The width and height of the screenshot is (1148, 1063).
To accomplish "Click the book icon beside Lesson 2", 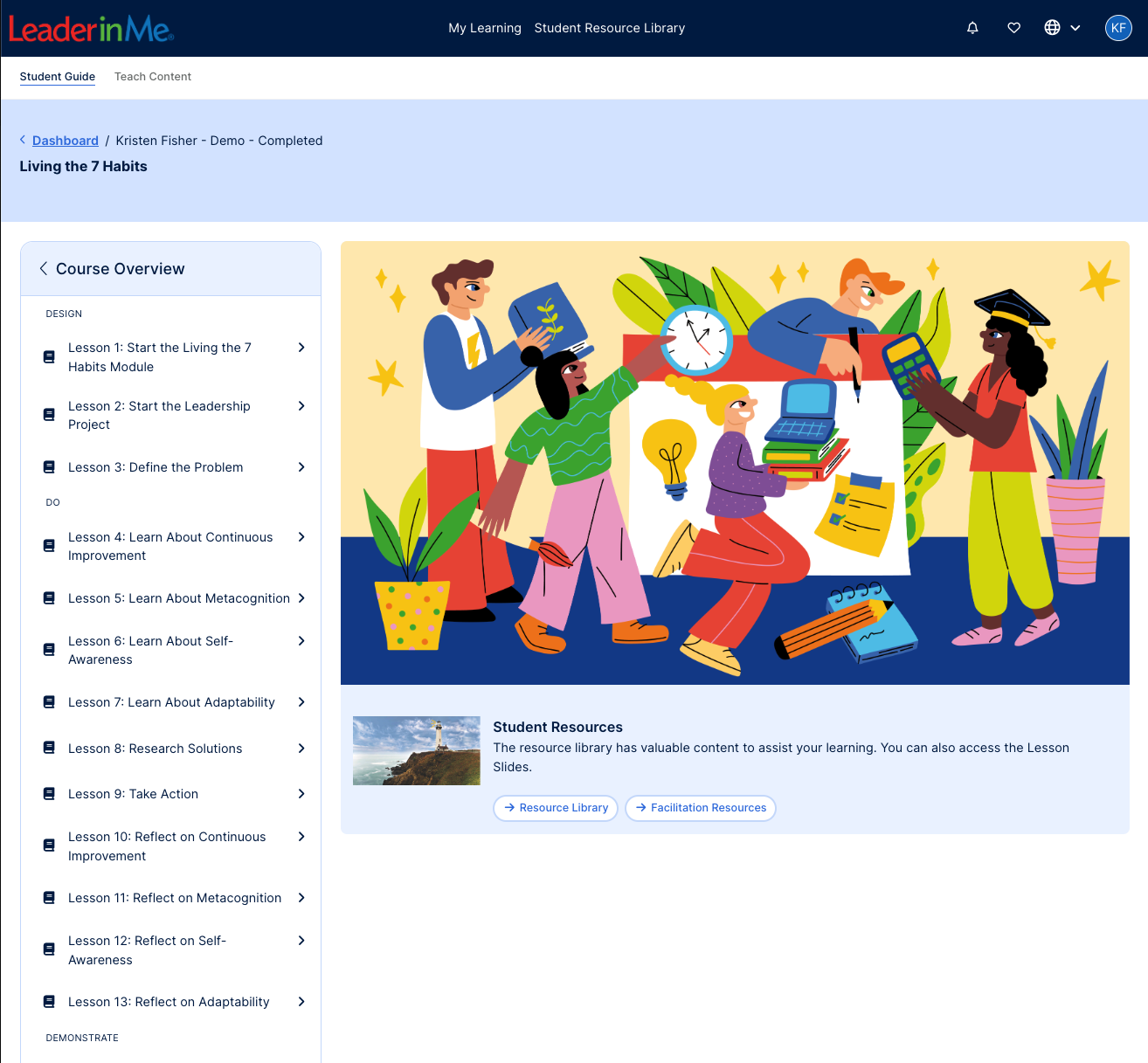I will [x=49, y=415].
